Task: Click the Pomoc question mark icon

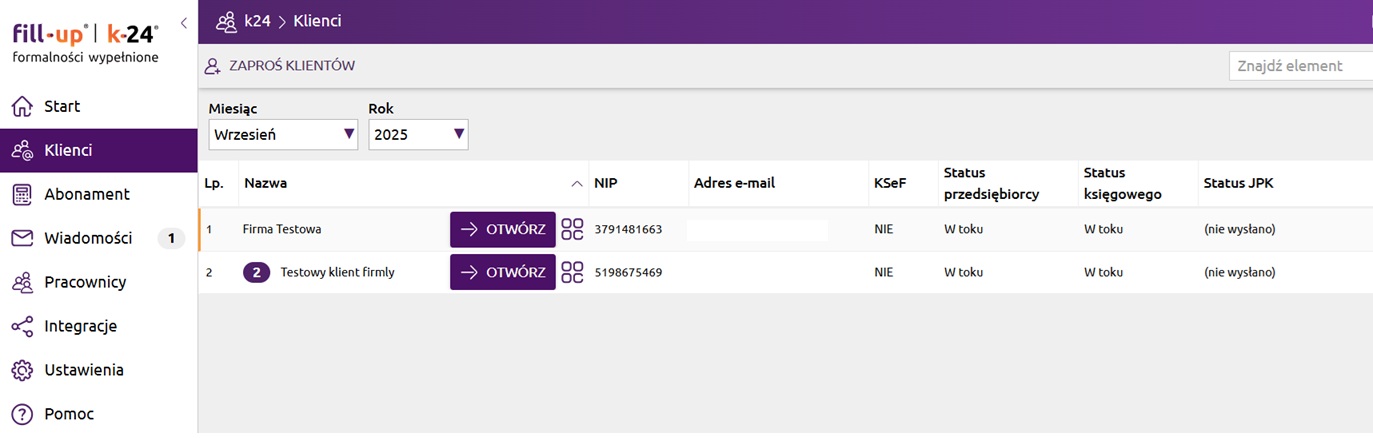Action: pos(22,414)
